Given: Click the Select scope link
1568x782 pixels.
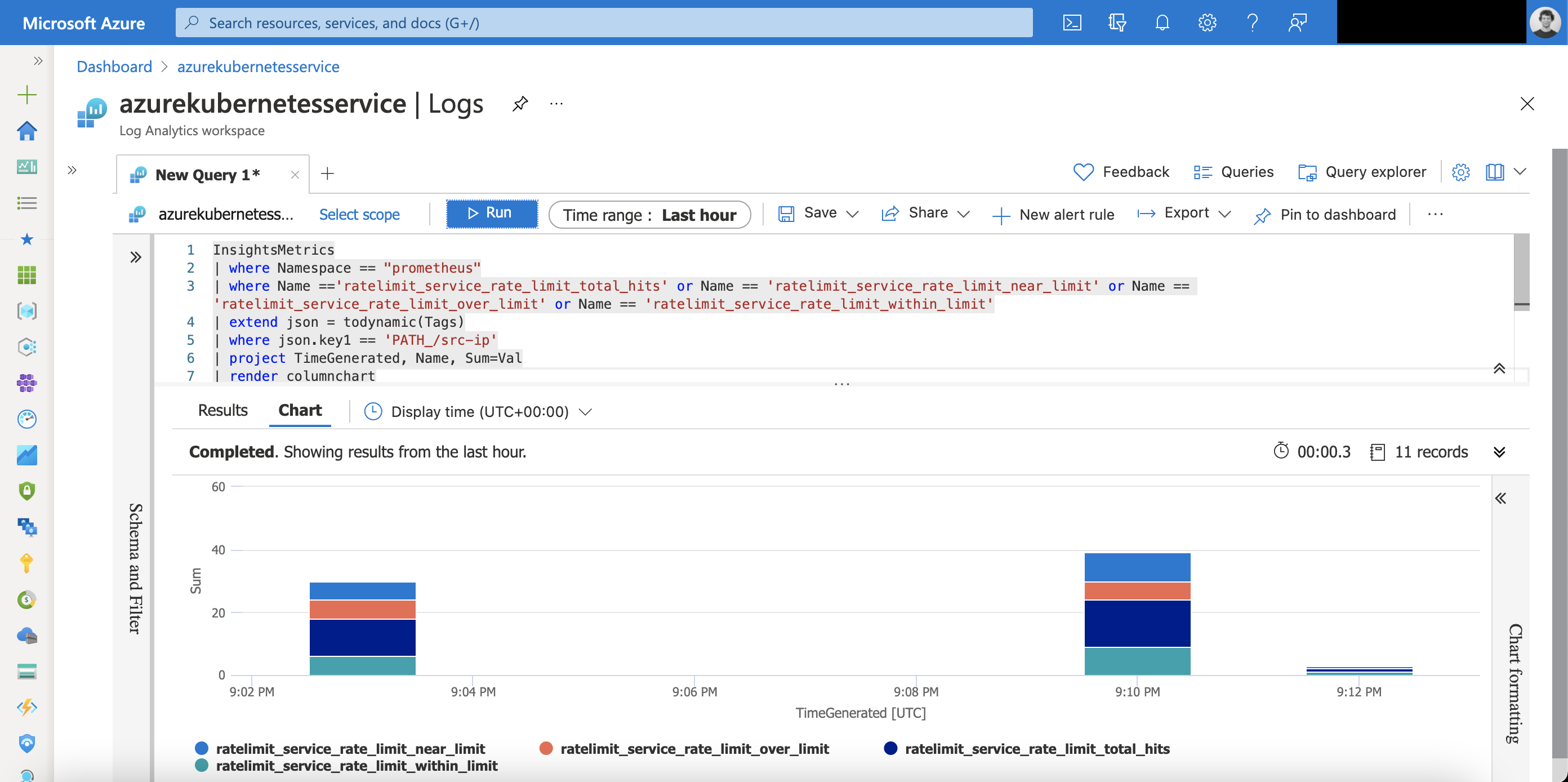Looking at the screenshot, I should pyautogui.click(x=359, y=215).
